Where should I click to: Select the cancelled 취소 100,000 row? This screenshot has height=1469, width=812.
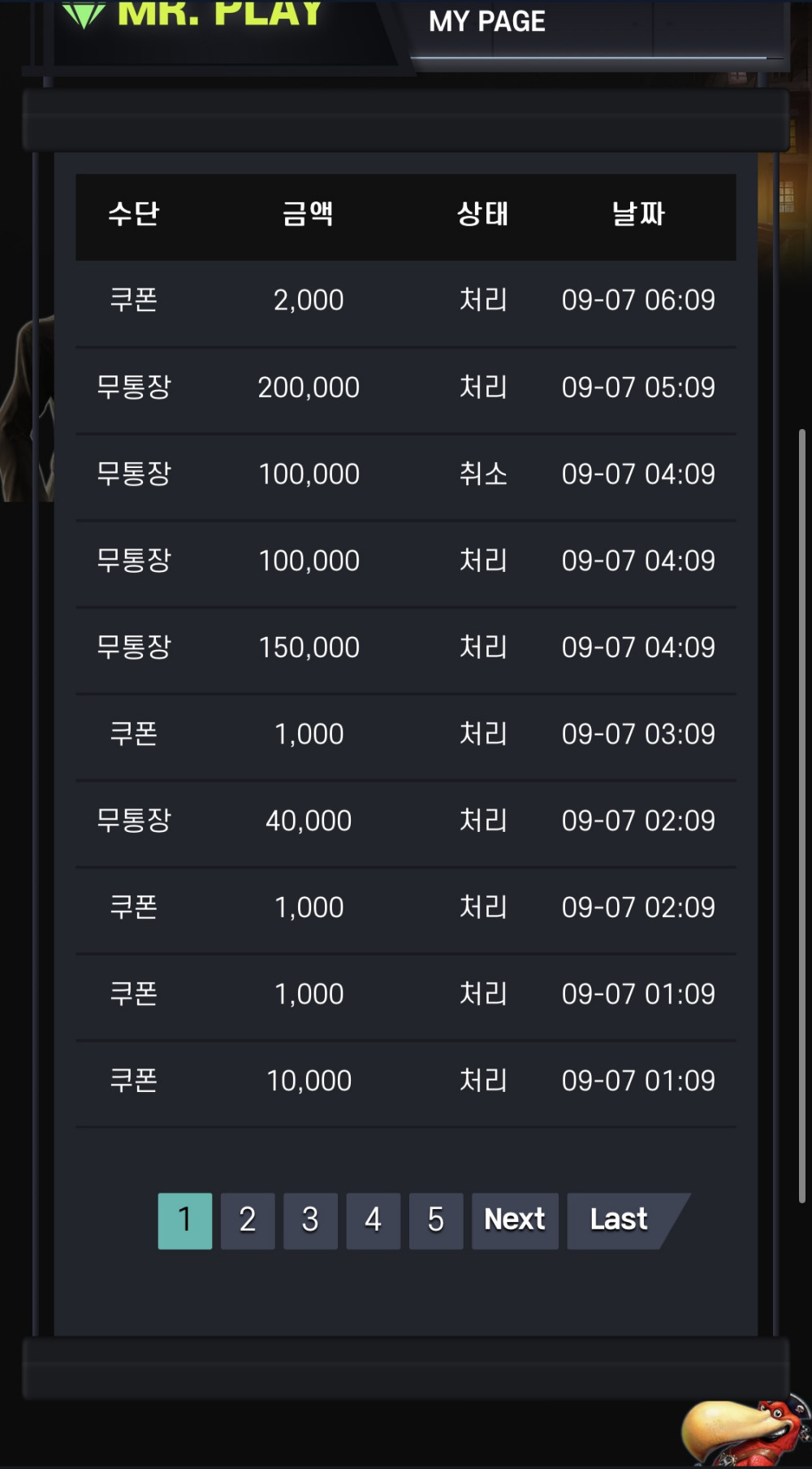(x=406, y=474)
